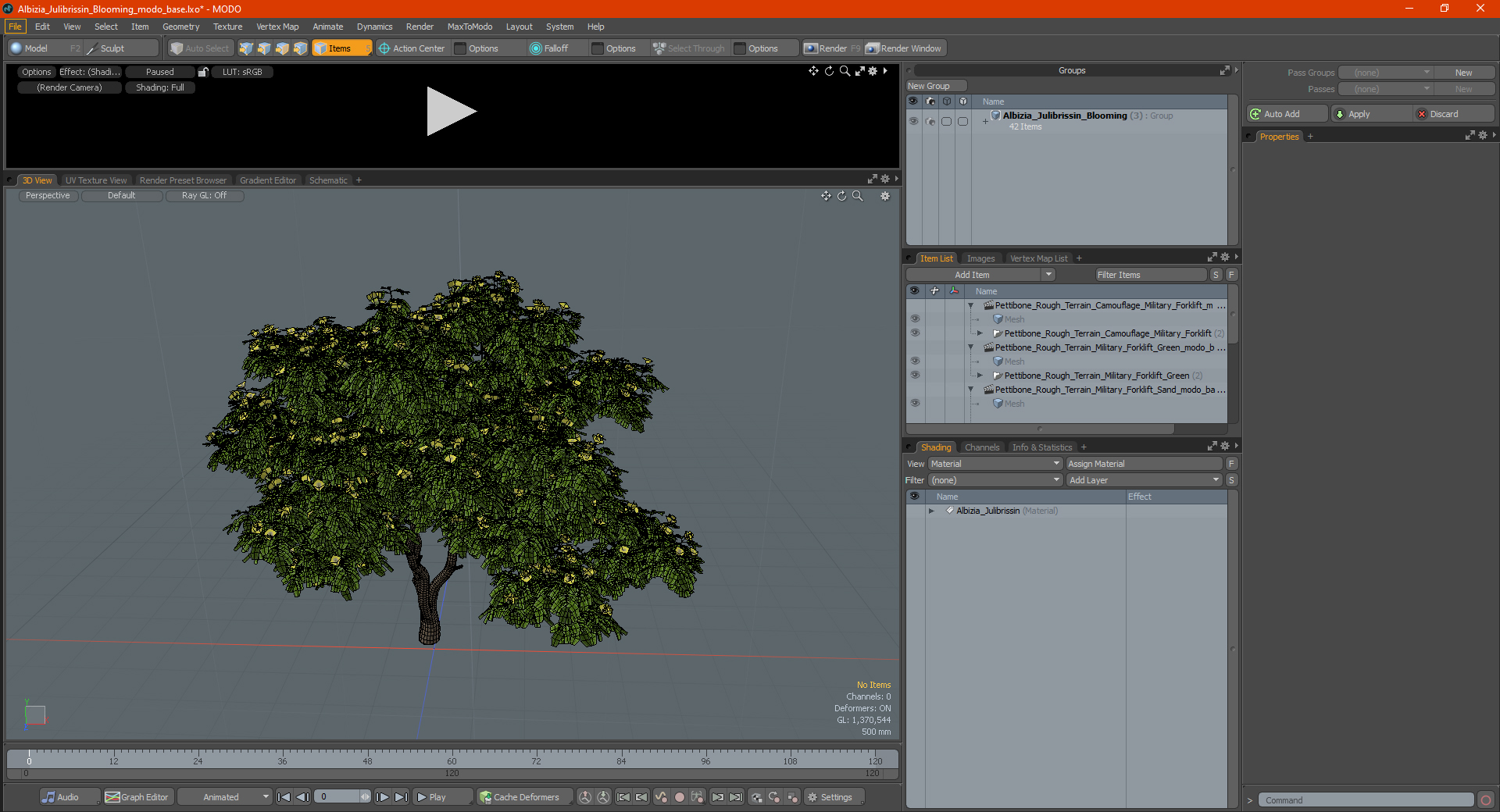Click the Auto Add button

(x=1287, y=114)
